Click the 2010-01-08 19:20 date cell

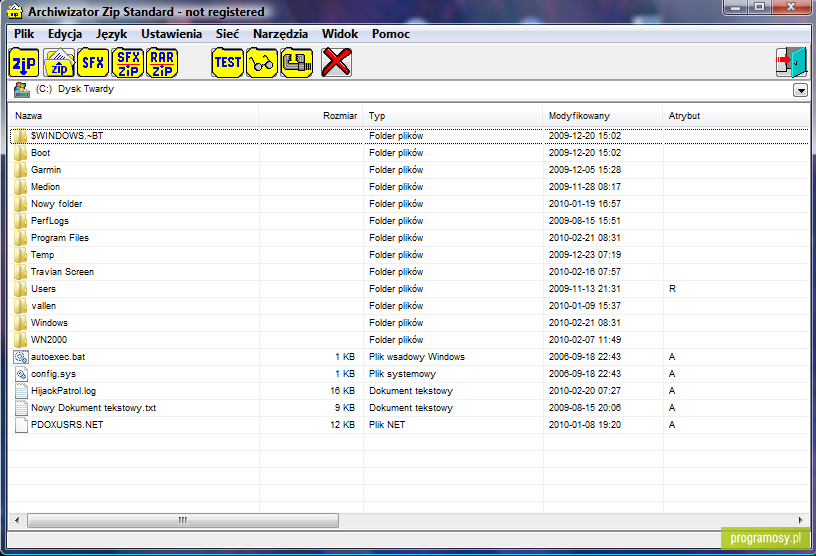click(x=585, y=425)
